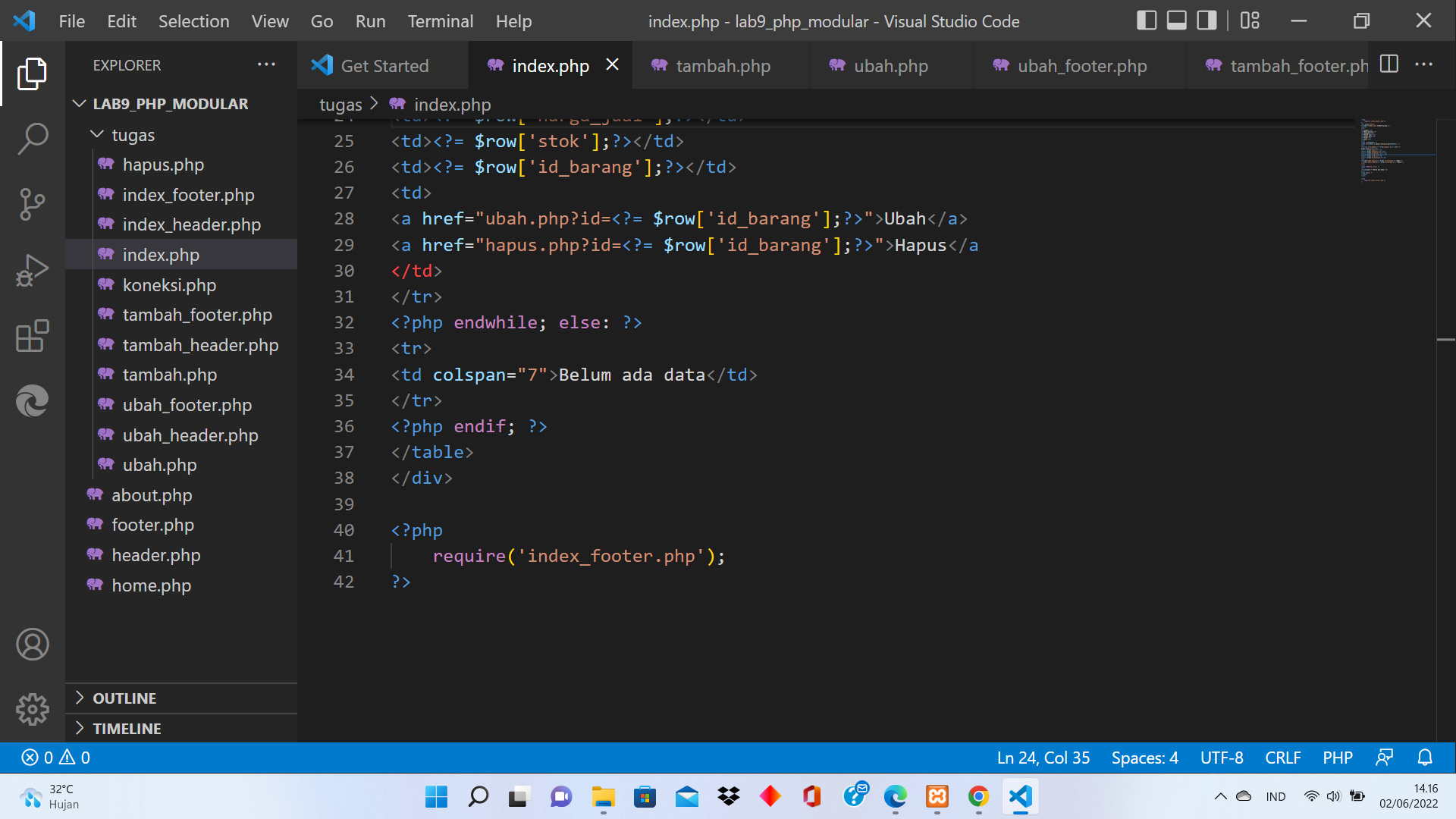The width and height of the screenshot is (1456, 819).
Task: Select the Source Control icon
Action: pos(32,203)
